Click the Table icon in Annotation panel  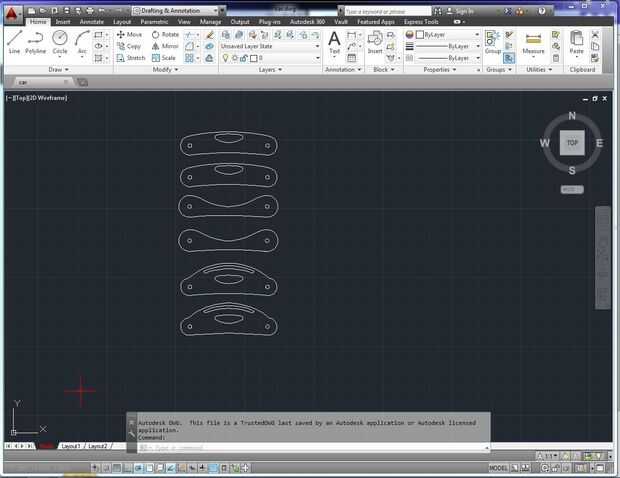point(351,58)
